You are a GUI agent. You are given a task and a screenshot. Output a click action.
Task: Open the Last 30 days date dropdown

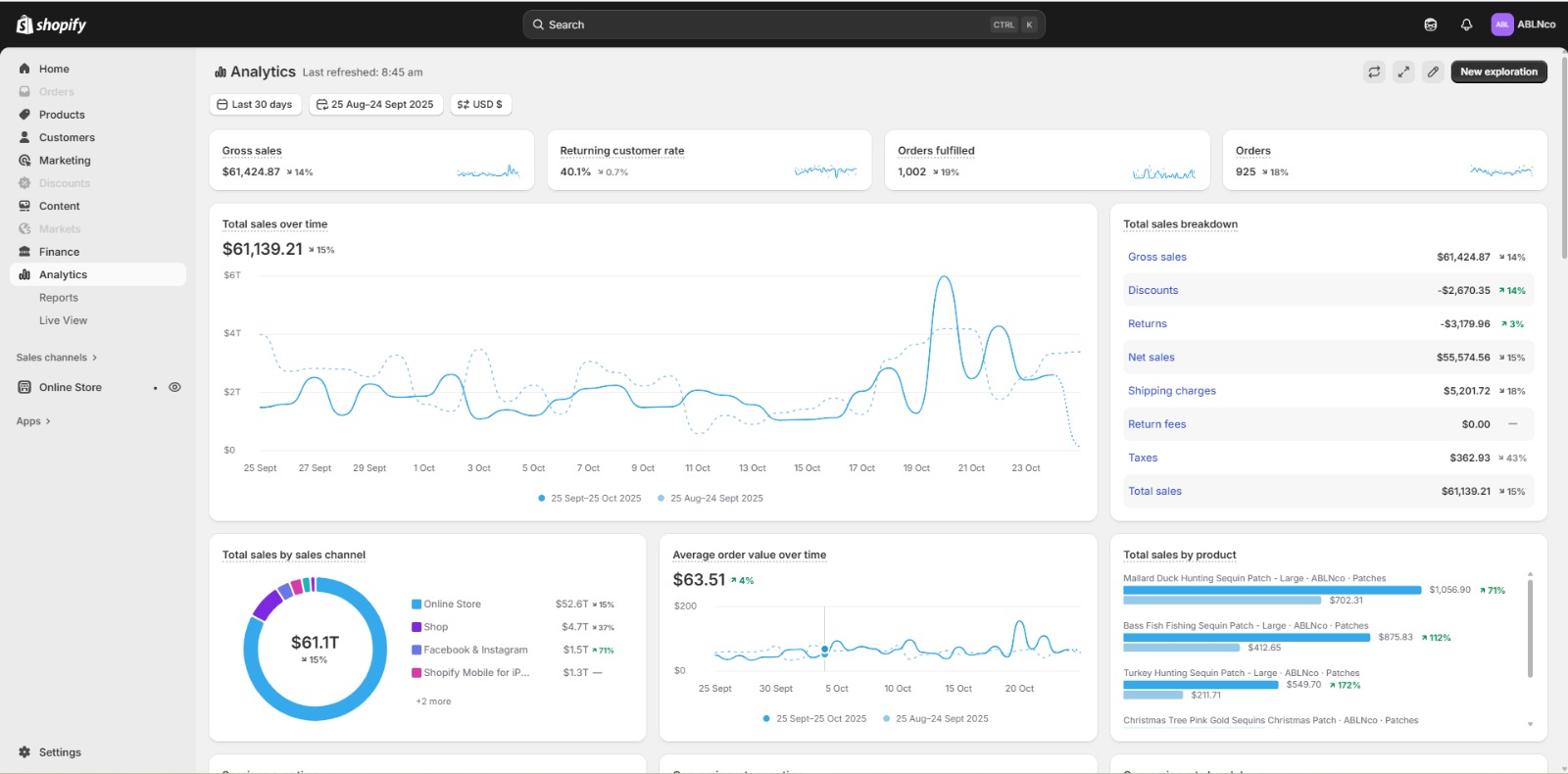click(255, 104)
